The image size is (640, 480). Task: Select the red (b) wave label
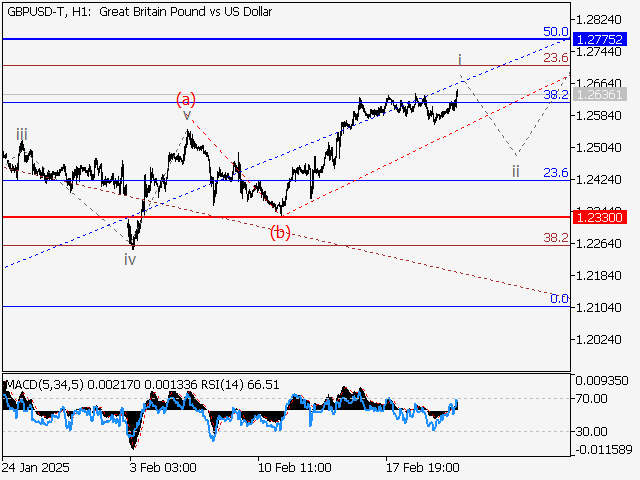click(x=281, y=233)
